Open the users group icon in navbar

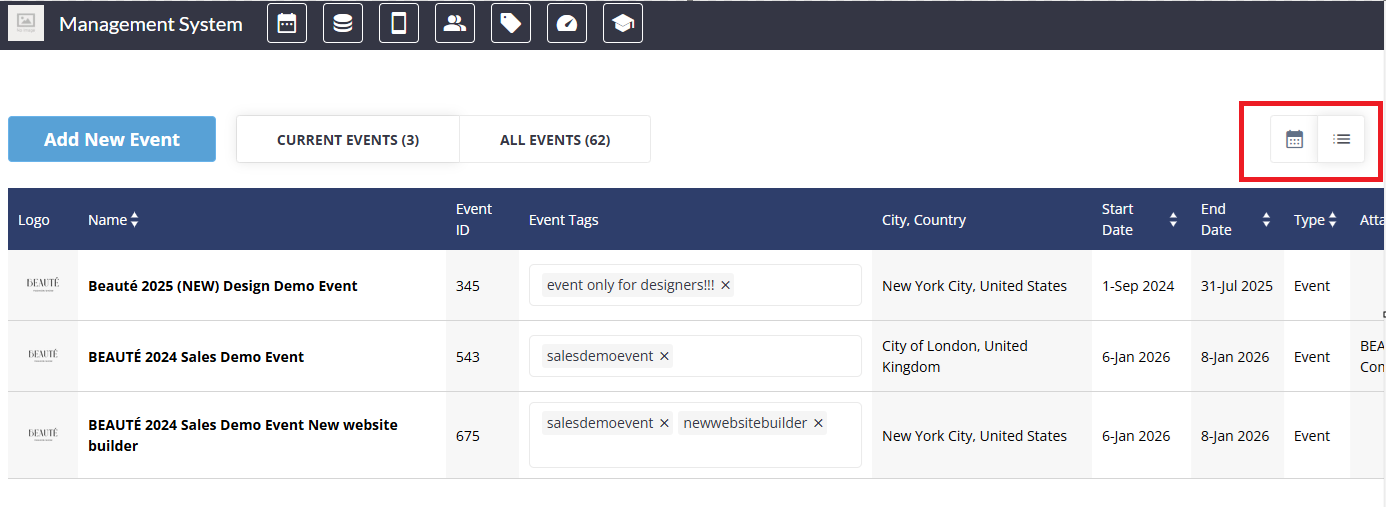coord(455,24)
